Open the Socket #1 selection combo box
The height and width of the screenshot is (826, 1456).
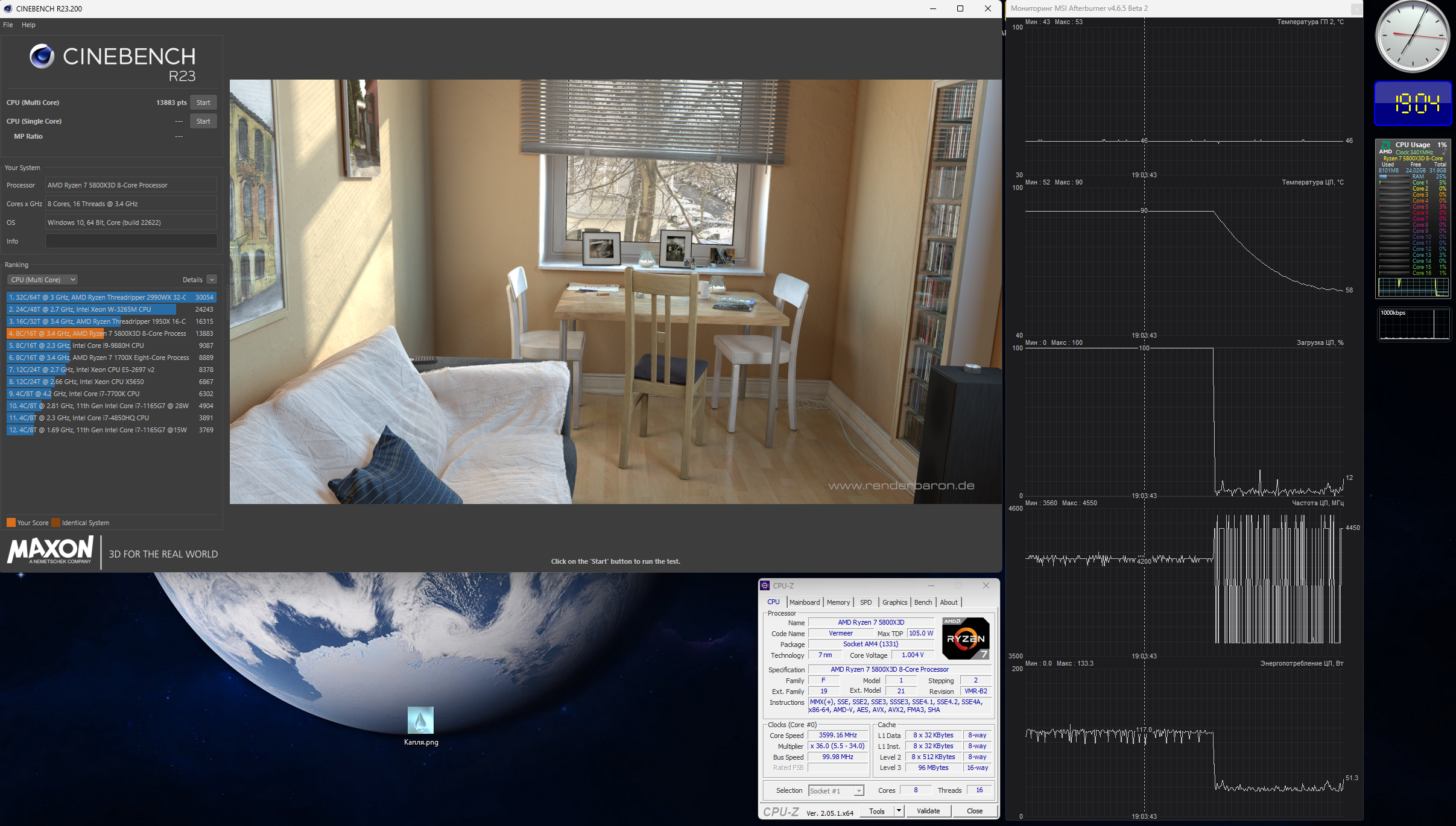tap(836, 791)
